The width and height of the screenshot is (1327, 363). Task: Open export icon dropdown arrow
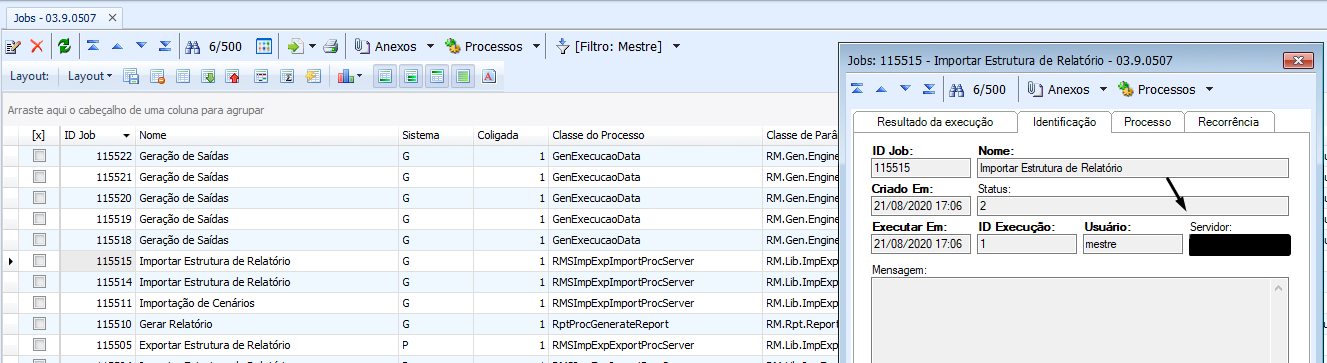coord(312,46)
